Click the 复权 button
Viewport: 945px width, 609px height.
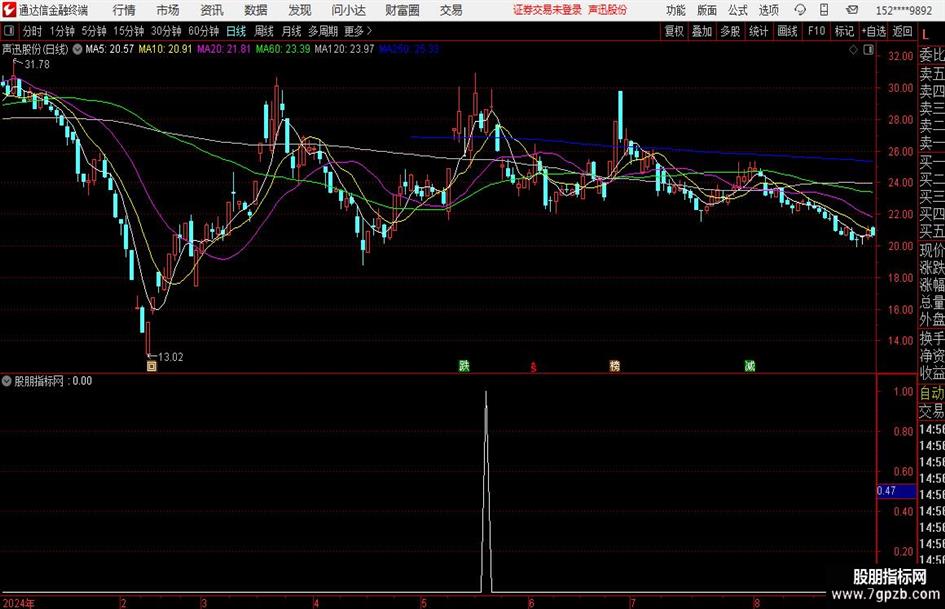coord(674,31)
